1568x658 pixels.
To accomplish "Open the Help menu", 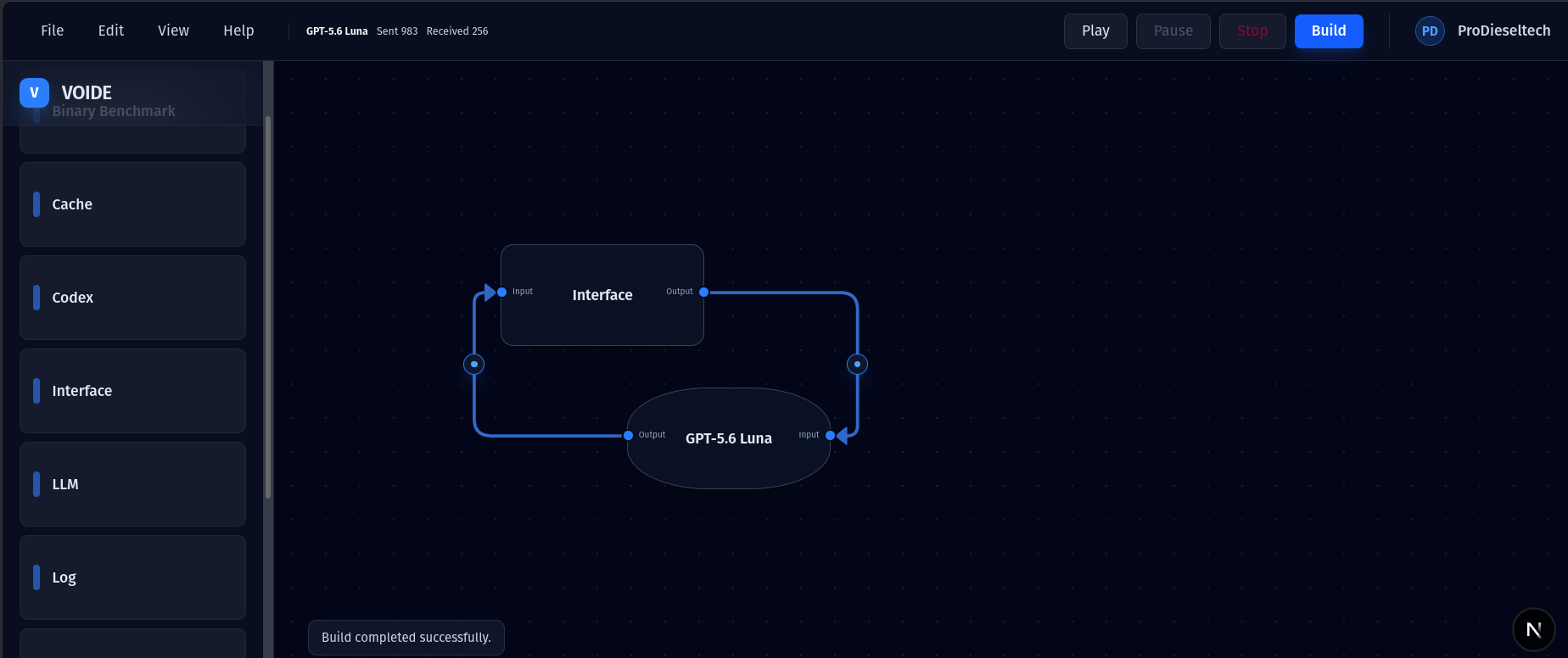I will point(238,31).
